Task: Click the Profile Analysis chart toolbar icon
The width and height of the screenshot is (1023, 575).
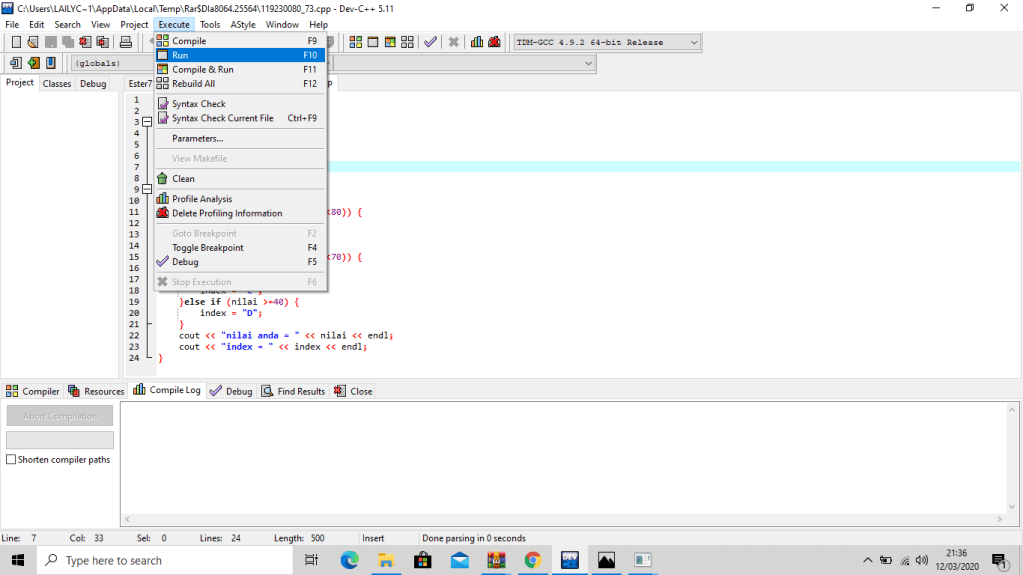Action: click(477, 42)
